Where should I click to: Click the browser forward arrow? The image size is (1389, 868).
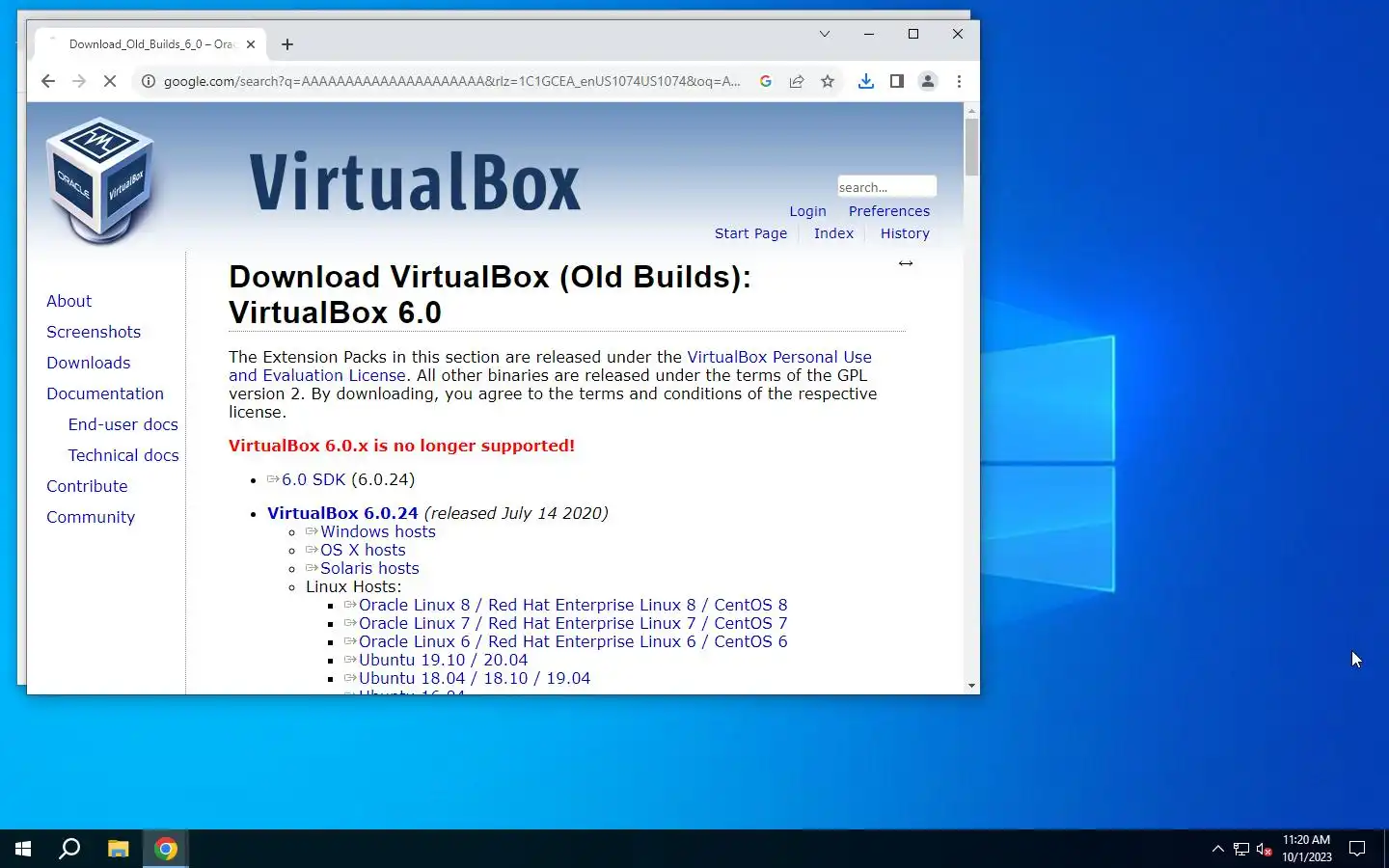click(79, 81)
